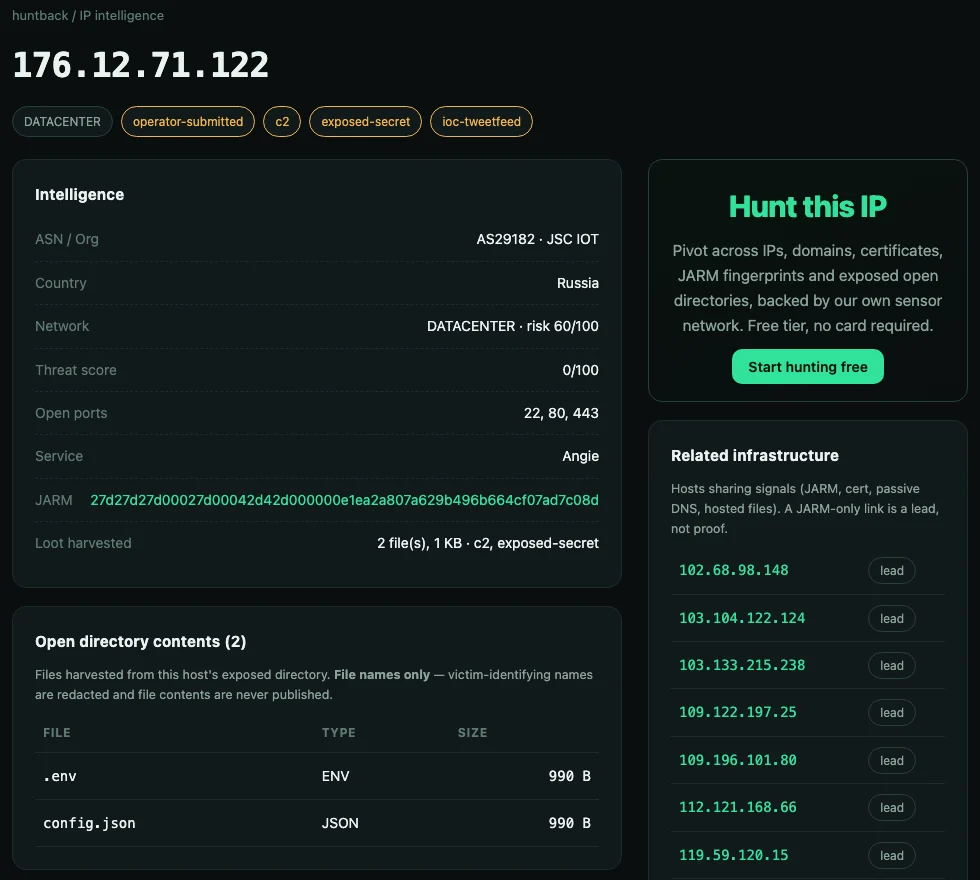Image resolution: width=980 pixels, height=880 pixels.
Task: Select the Russia country value
Action: (578, 283)
